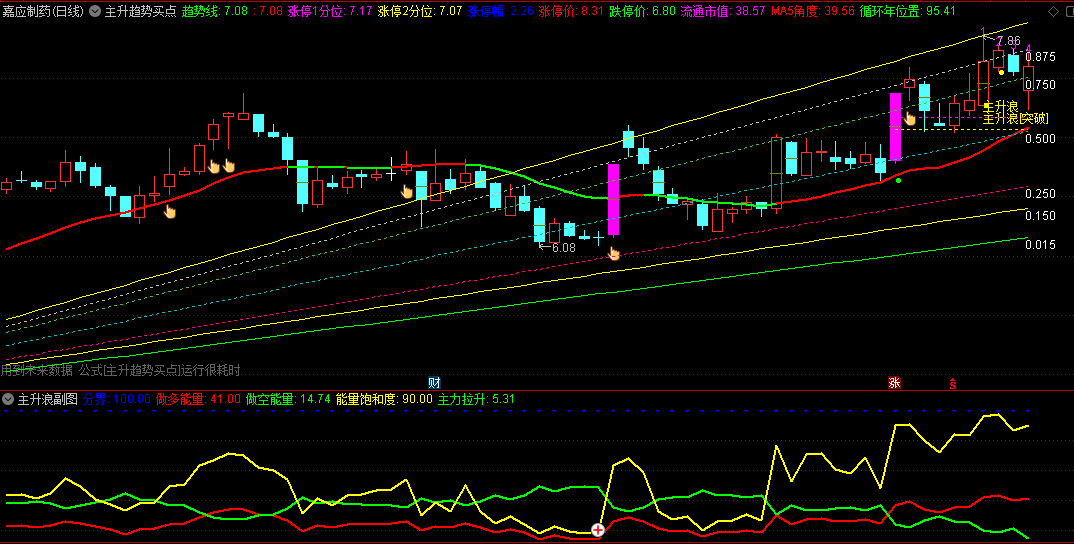Click the 涨停幅: 2.26 readout
1074x544 pixels.
coord(501,12)
